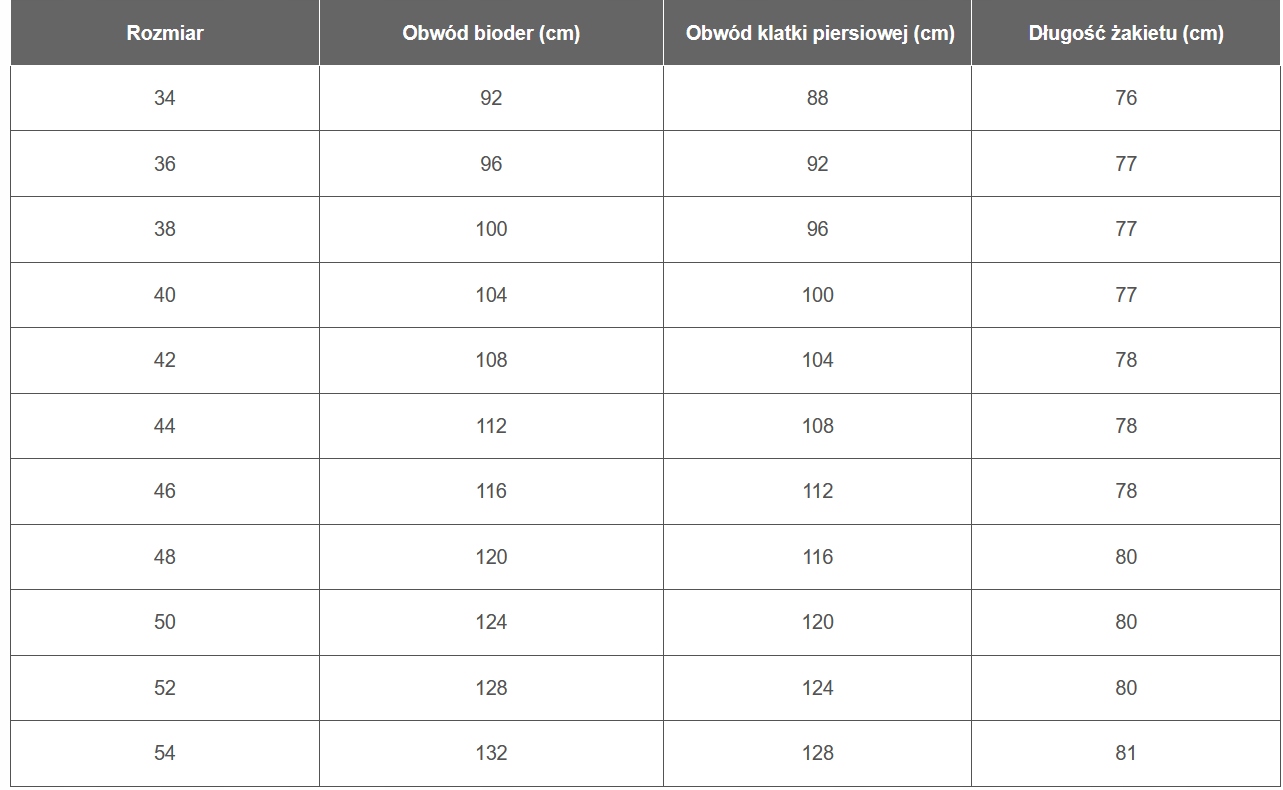
Task: Select size 36 cell
Action: [165, 164]
